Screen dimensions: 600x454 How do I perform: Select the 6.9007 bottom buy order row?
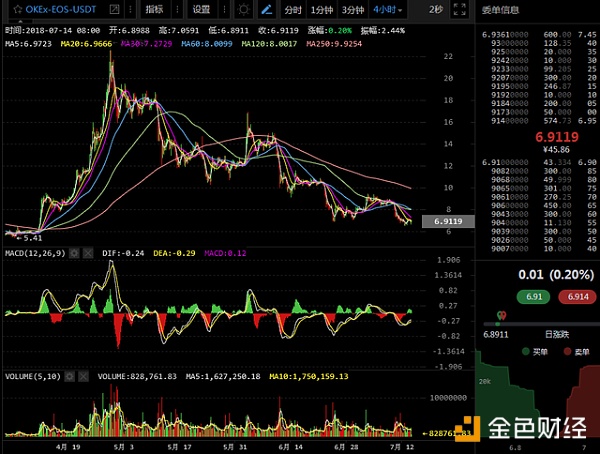[x=539, y=249]
